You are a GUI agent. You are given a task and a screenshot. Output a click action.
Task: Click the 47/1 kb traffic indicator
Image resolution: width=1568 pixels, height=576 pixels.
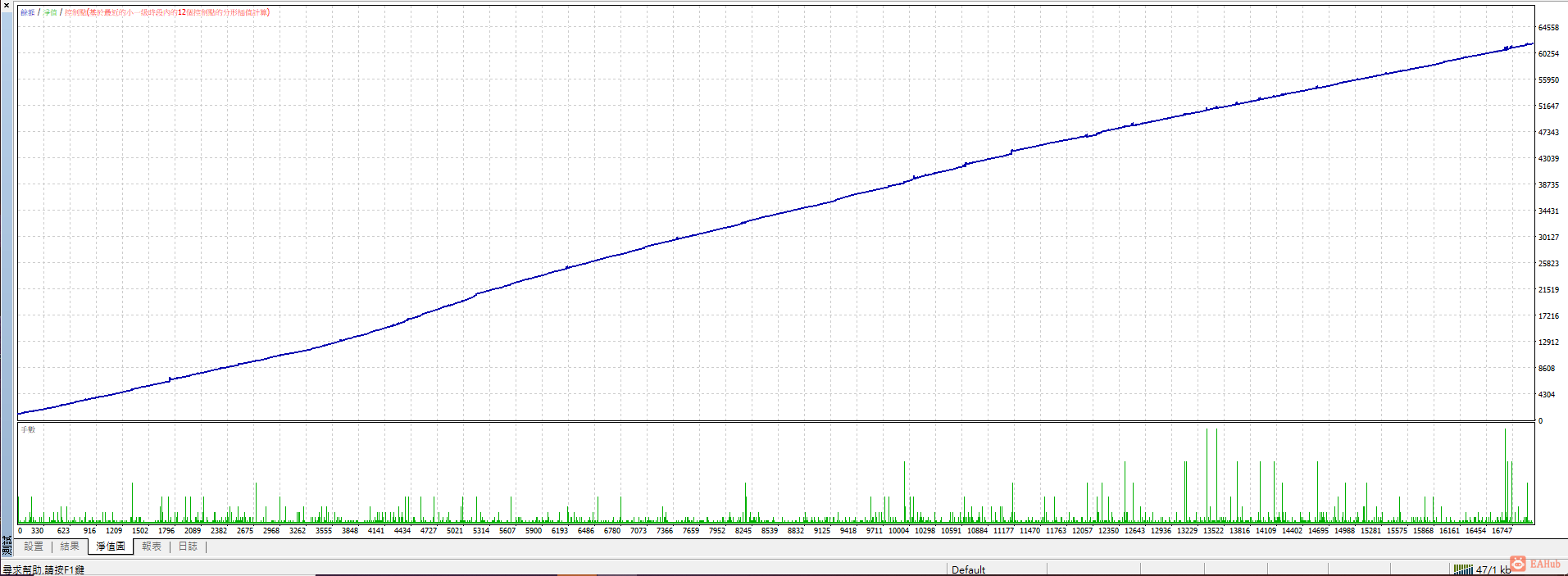point(1493,569)
